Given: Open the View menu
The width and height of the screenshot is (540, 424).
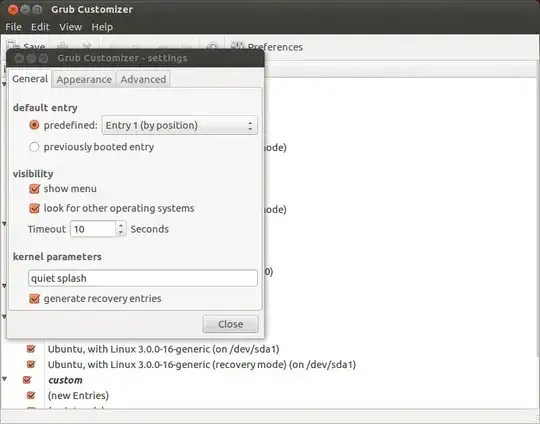Looking at the screenshot, I should point(70,27).
